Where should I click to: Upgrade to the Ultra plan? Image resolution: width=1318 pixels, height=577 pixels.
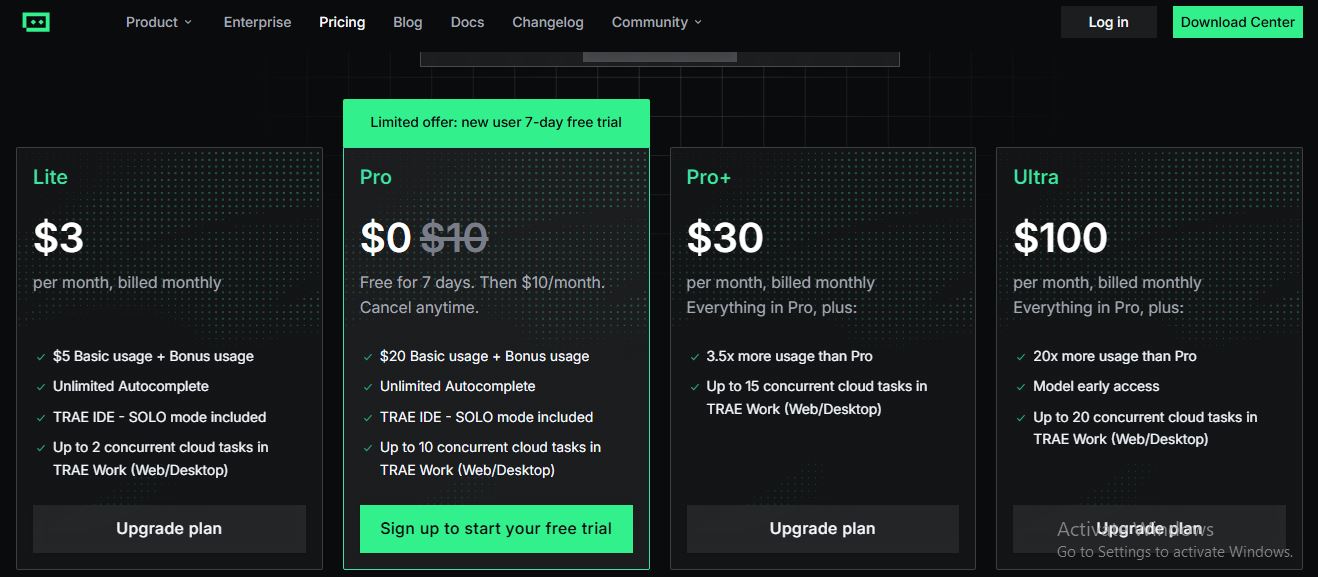point(1149,529)
